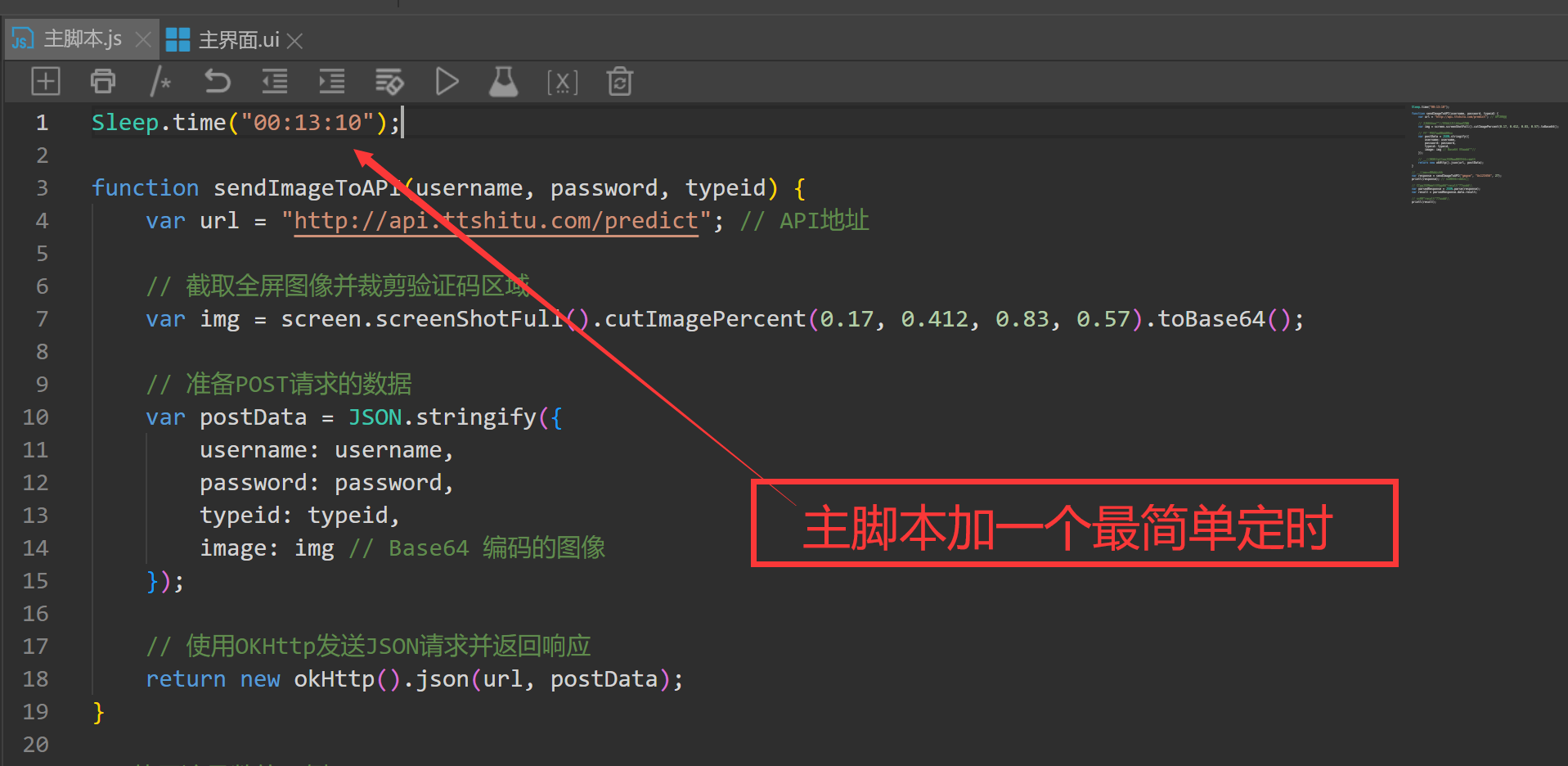Click the 'password: password,' line

[x=326, y=483]
